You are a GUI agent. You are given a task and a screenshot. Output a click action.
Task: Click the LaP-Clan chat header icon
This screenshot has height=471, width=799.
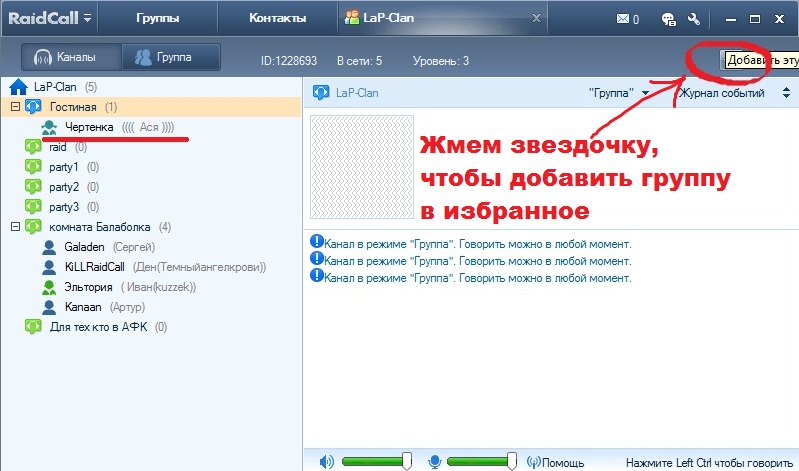click(321, 93)
